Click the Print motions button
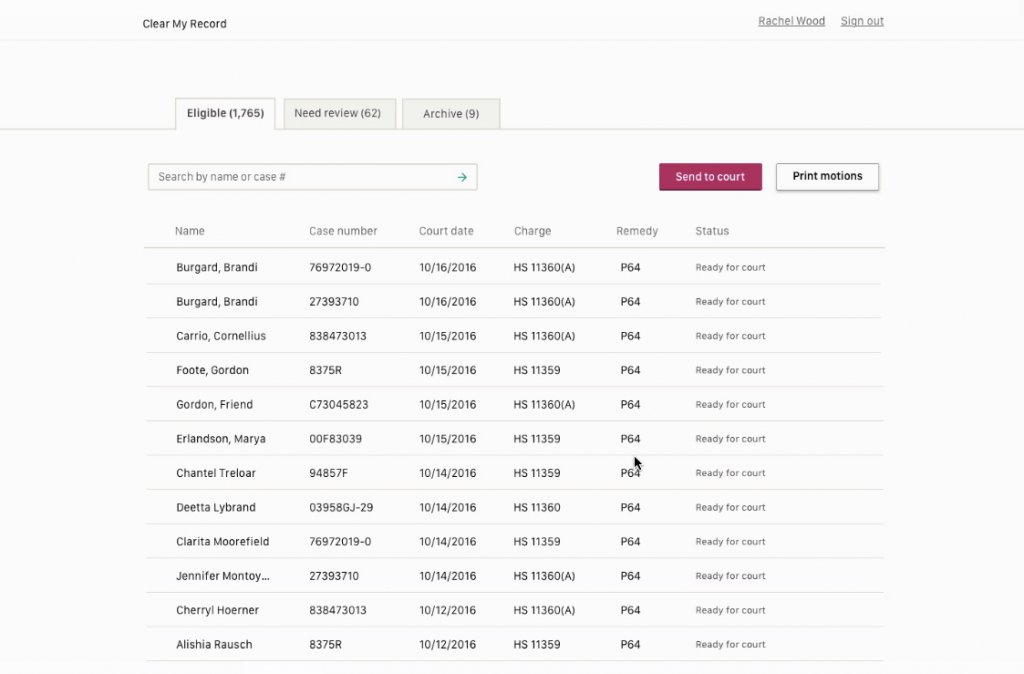Viewport: 1024px width, 674px height. (x=827, y=177)
